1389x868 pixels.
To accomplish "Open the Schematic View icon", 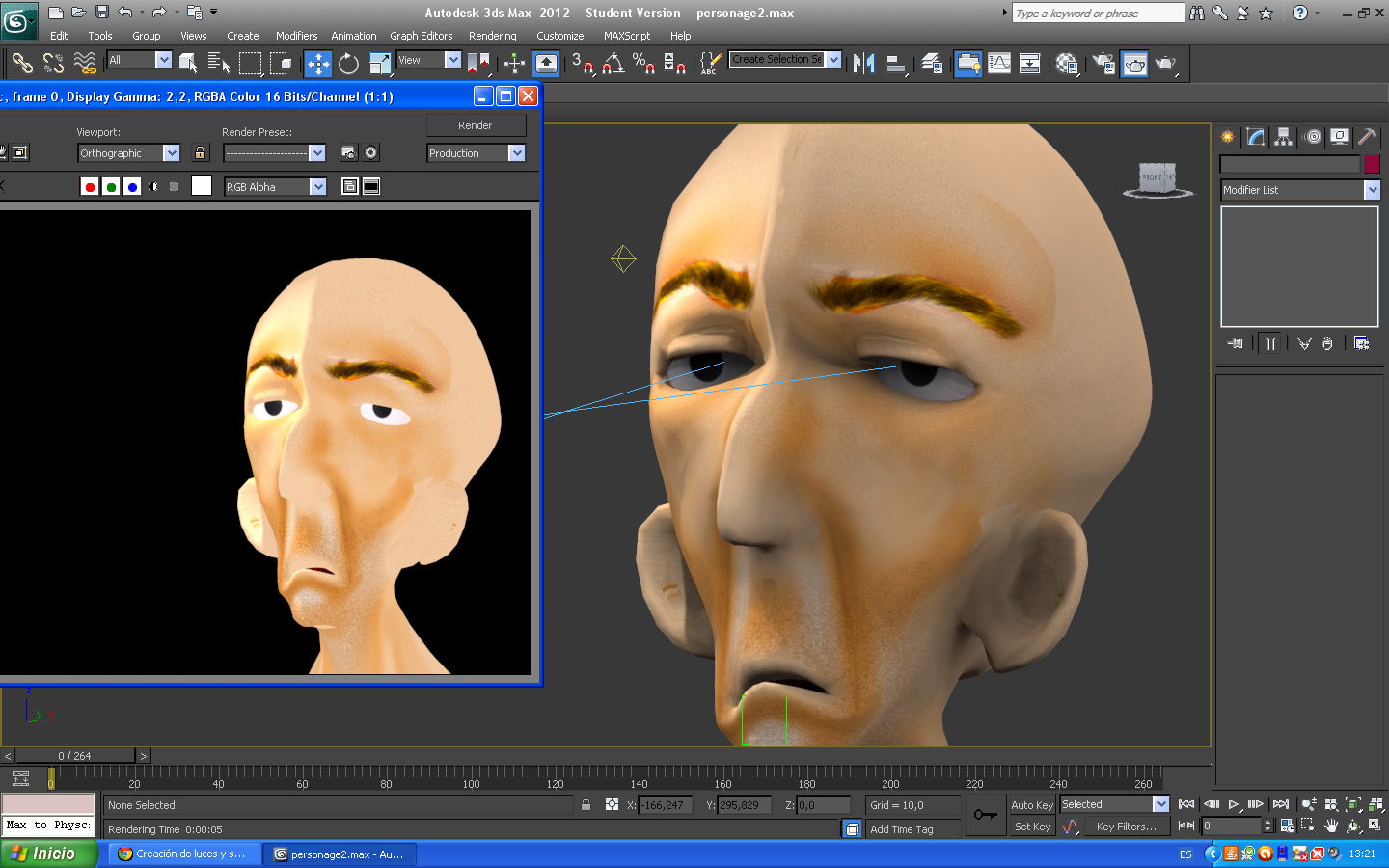I will (x=1030, y=64).
